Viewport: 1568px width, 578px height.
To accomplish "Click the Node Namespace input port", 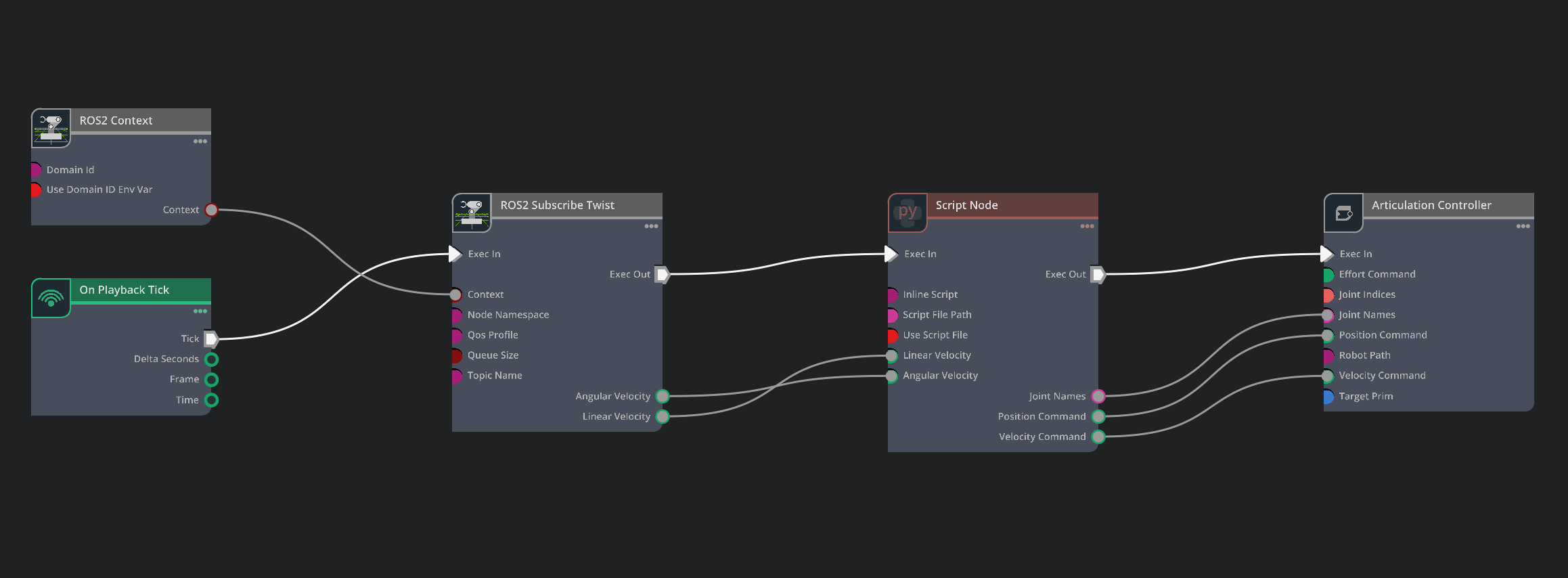I will point(456,315).
